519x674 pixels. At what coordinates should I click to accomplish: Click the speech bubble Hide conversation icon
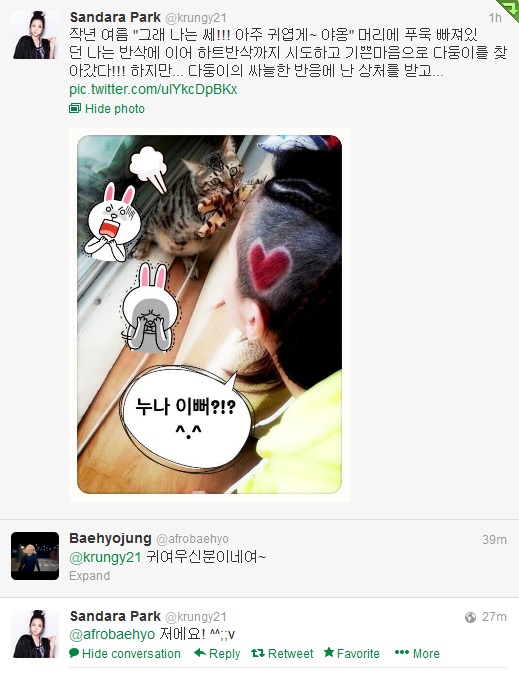[x=74, y=653]
